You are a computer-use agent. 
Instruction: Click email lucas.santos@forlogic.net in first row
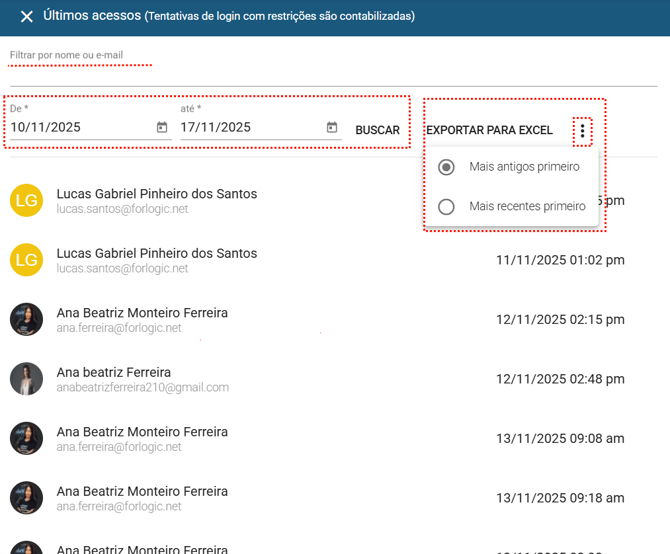[x=122, y=210]
